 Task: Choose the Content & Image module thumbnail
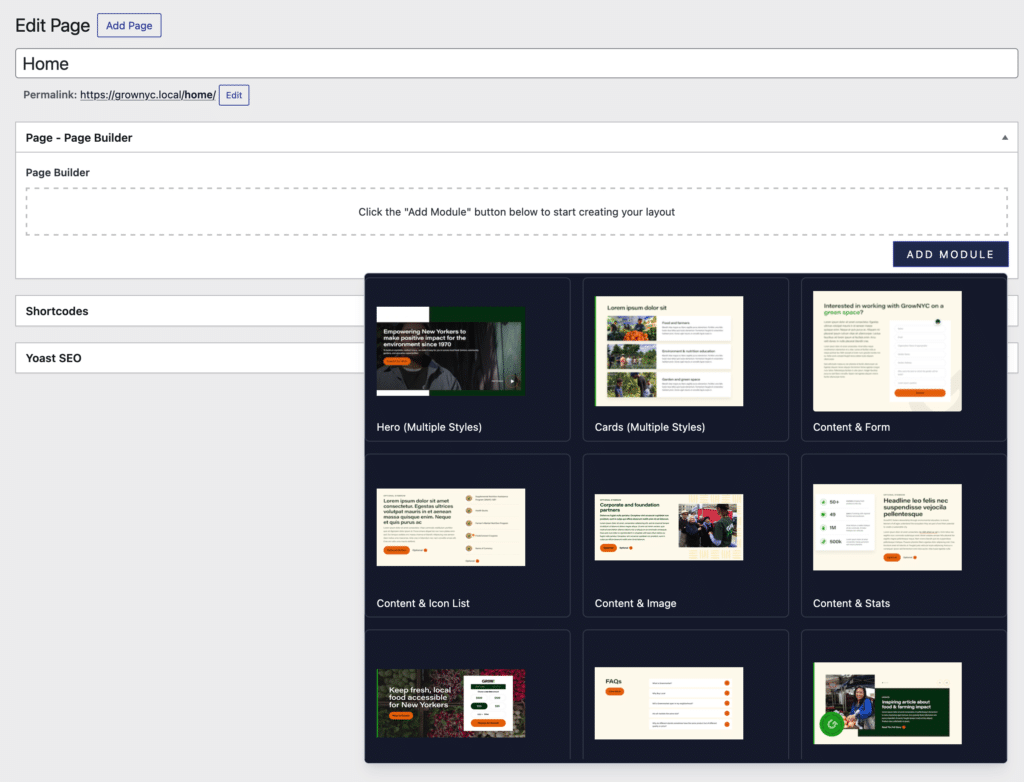(x=669, y=527)
